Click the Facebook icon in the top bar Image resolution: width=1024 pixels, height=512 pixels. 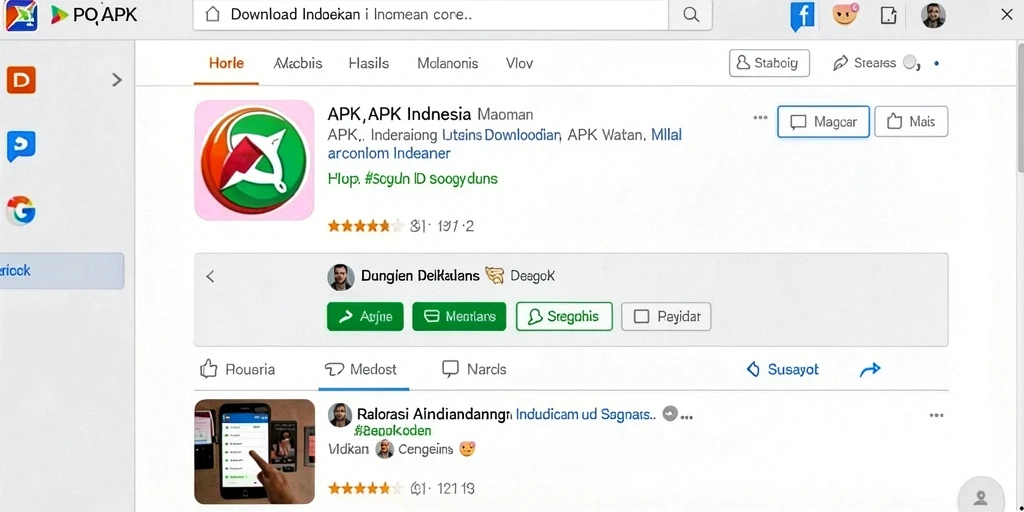802,16
